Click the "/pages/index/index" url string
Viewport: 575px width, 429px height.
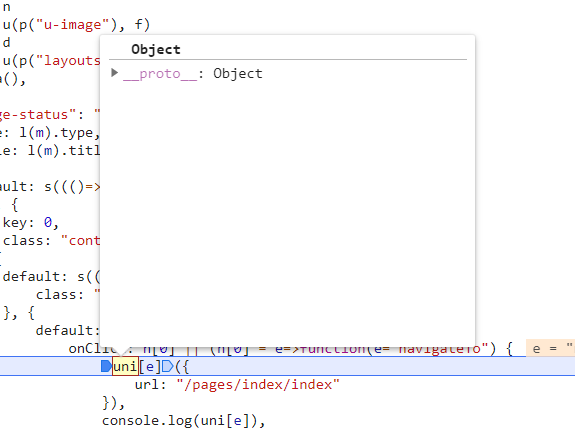coord(258,385)
